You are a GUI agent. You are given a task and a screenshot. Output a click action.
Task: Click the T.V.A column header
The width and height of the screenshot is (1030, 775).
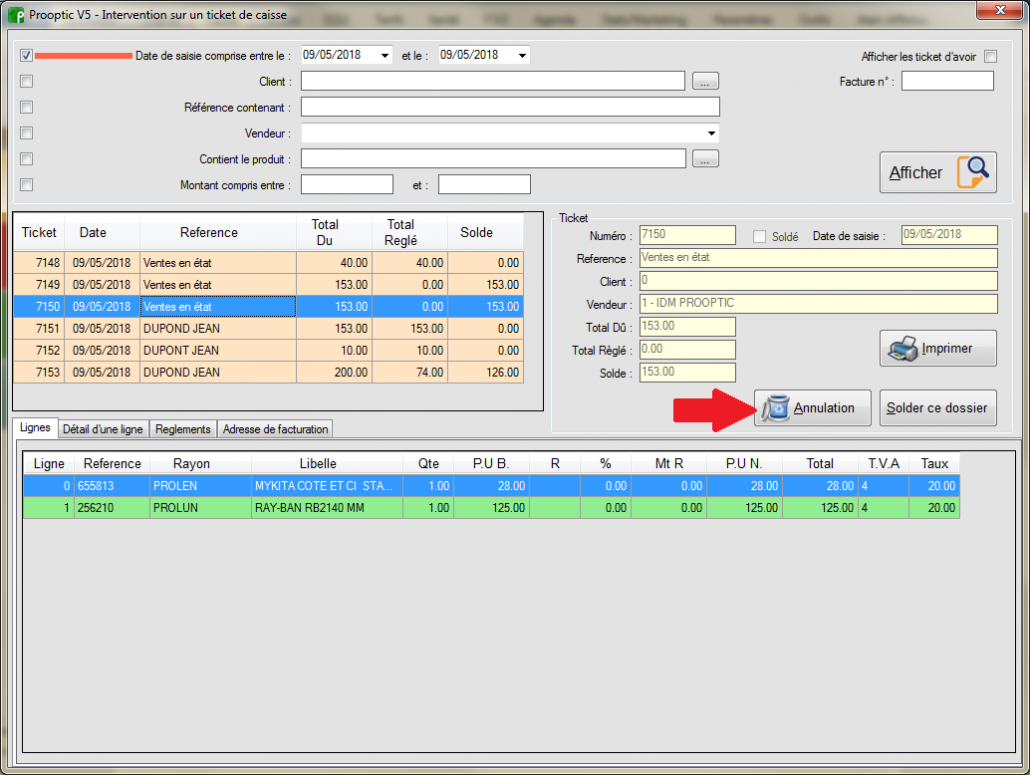pos(884,464)
